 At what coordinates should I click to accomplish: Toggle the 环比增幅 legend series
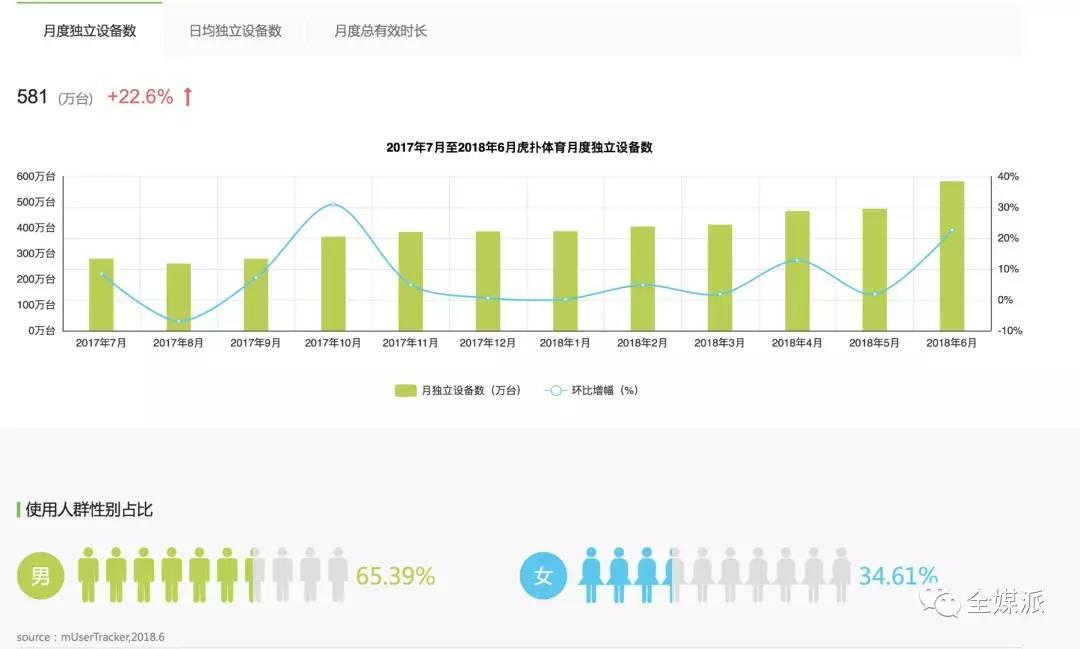(x=592, y=391)
